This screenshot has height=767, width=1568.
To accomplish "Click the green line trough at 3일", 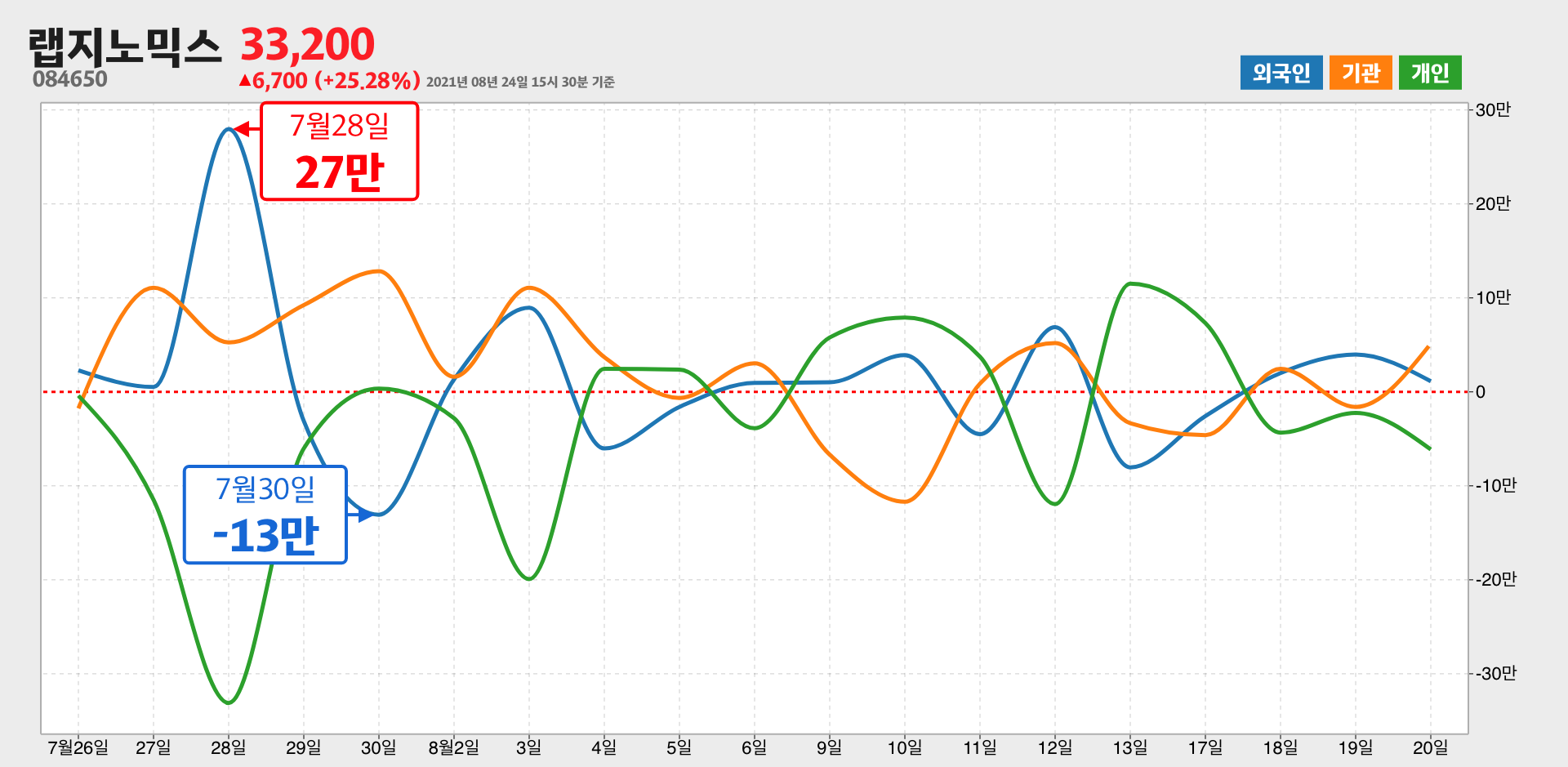I will click(x=529, y=579).
